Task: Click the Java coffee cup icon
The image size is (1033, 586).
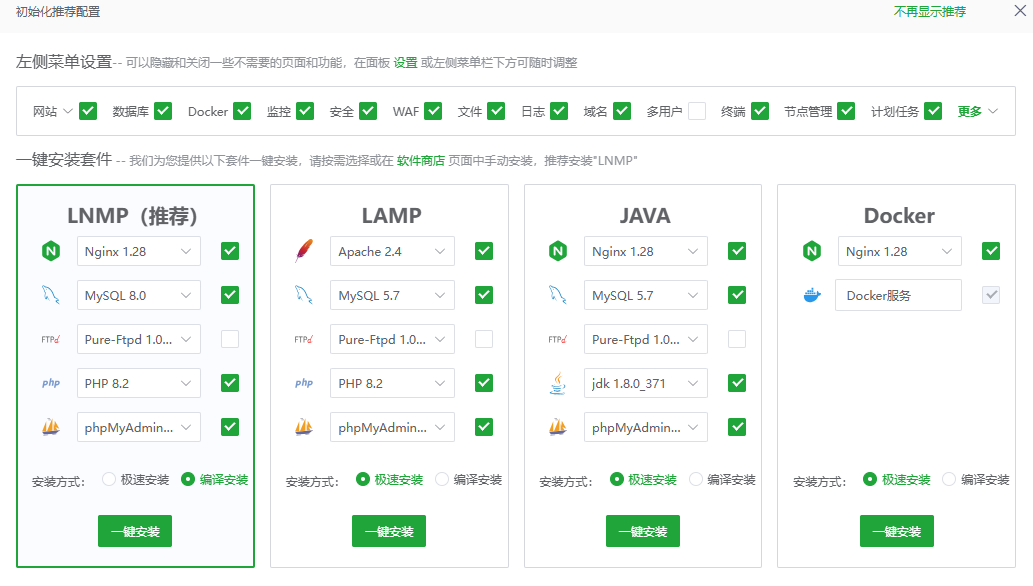Action: tap(558, 382)
